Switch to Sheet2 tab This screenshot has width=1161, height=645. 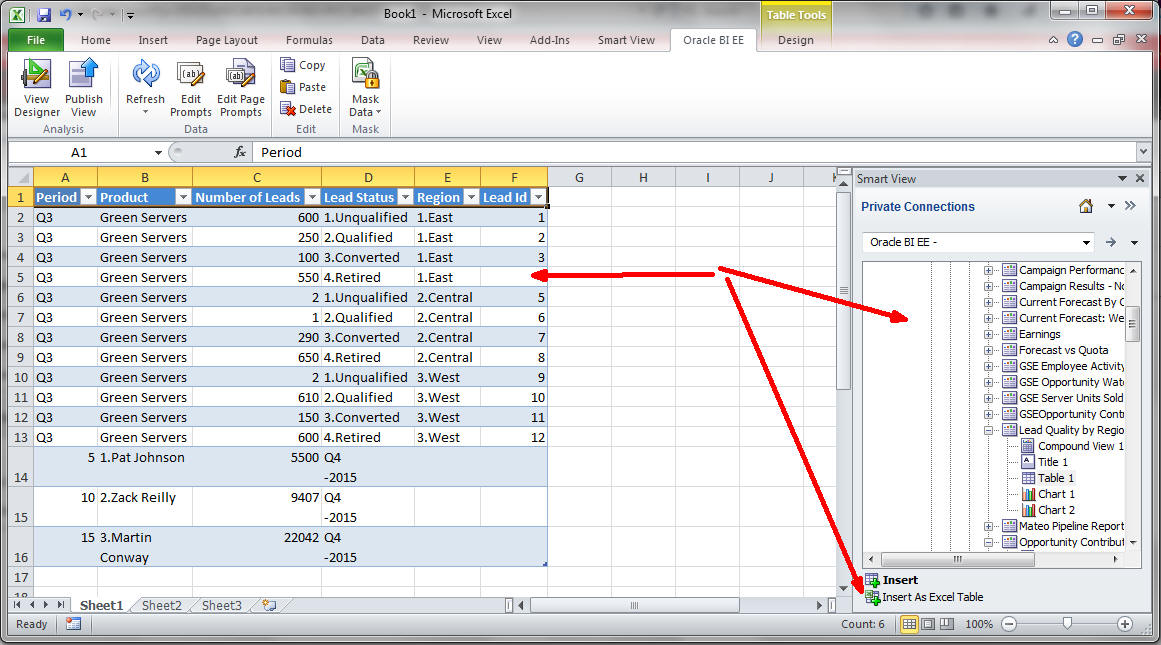[161, 605]
